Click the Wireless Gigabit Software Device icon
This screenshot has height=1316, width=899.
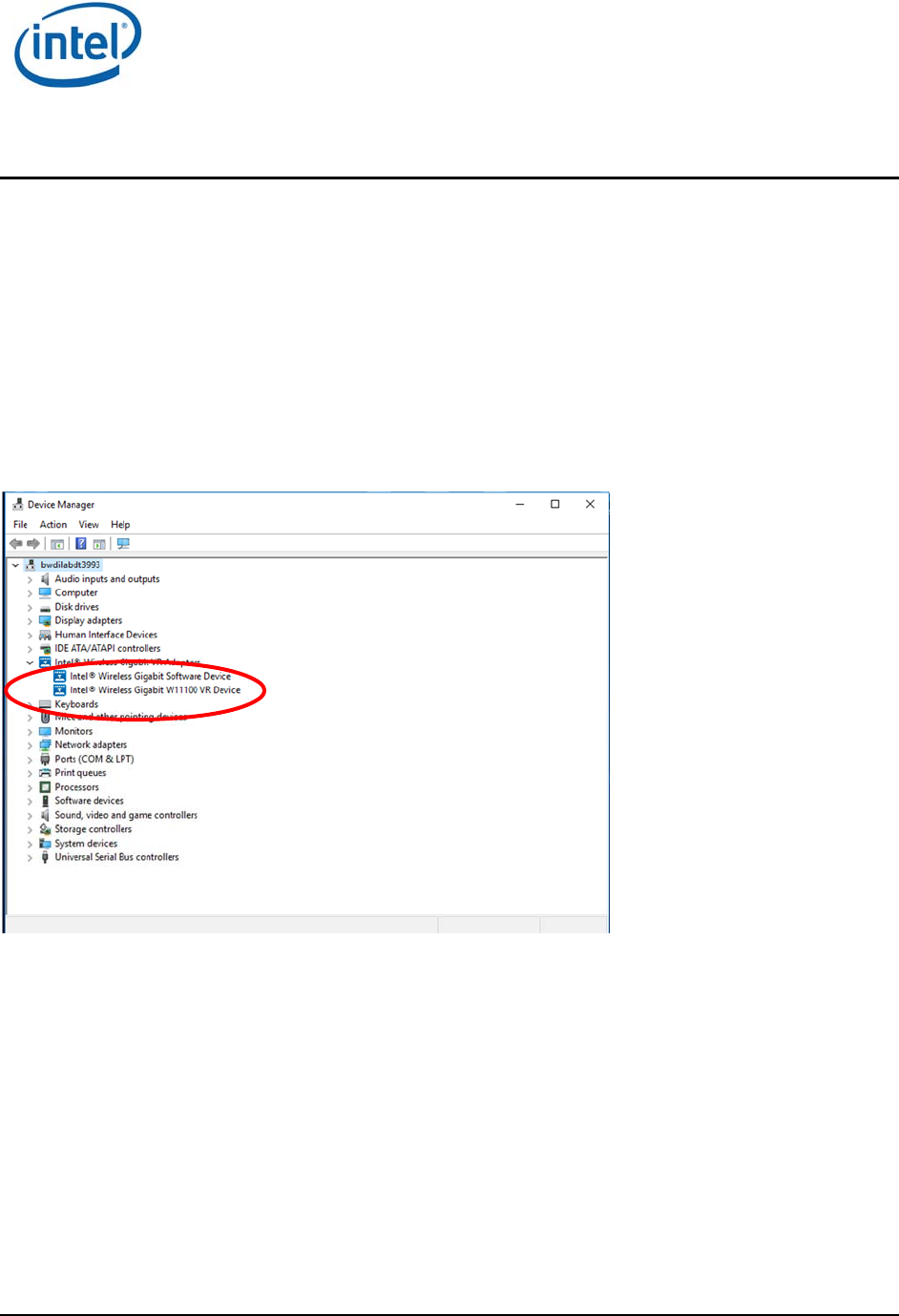pos(60,677)
